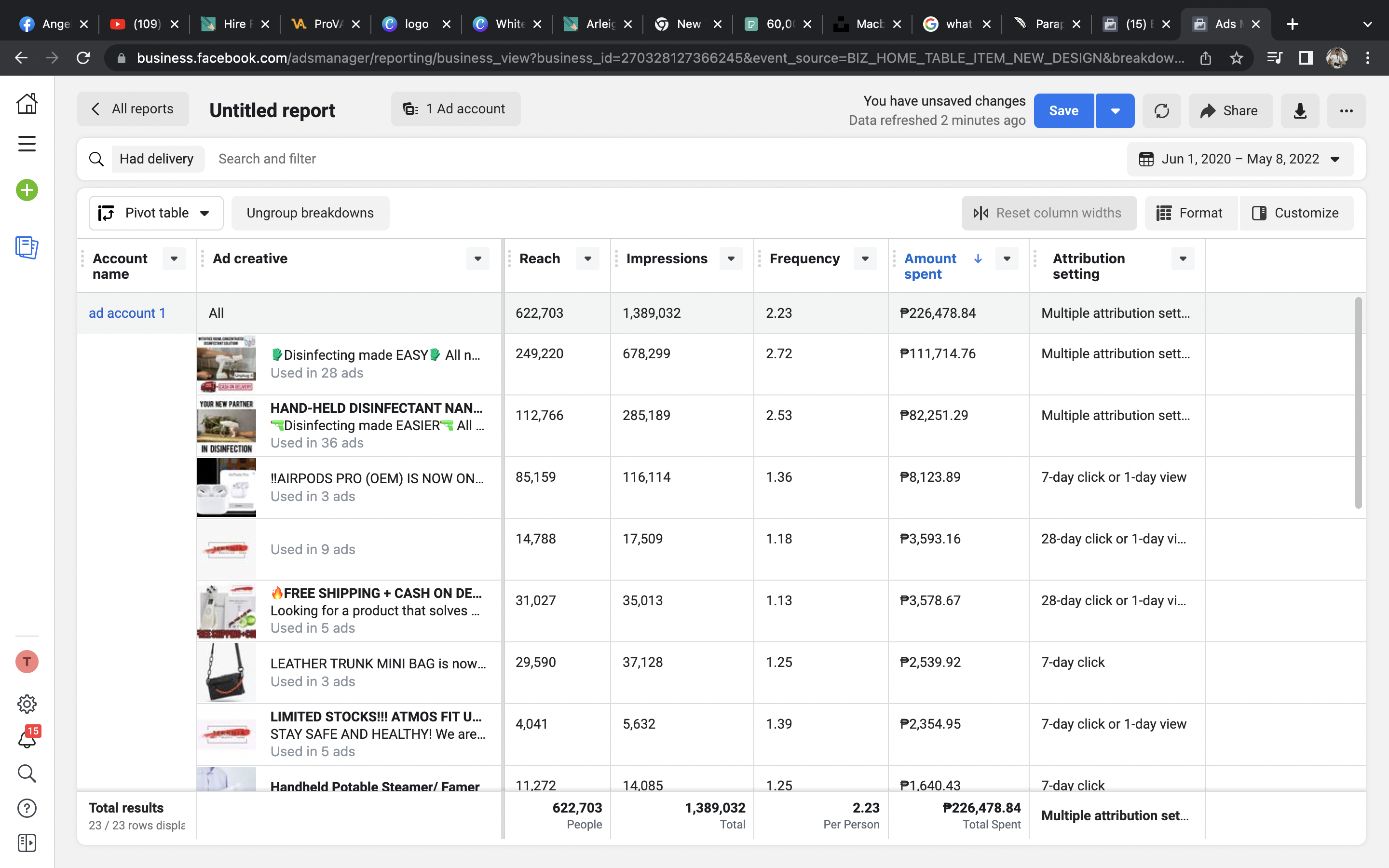Switch to the logo browser tab
This screenshot has width=1389, height=868.
(416, 24)
